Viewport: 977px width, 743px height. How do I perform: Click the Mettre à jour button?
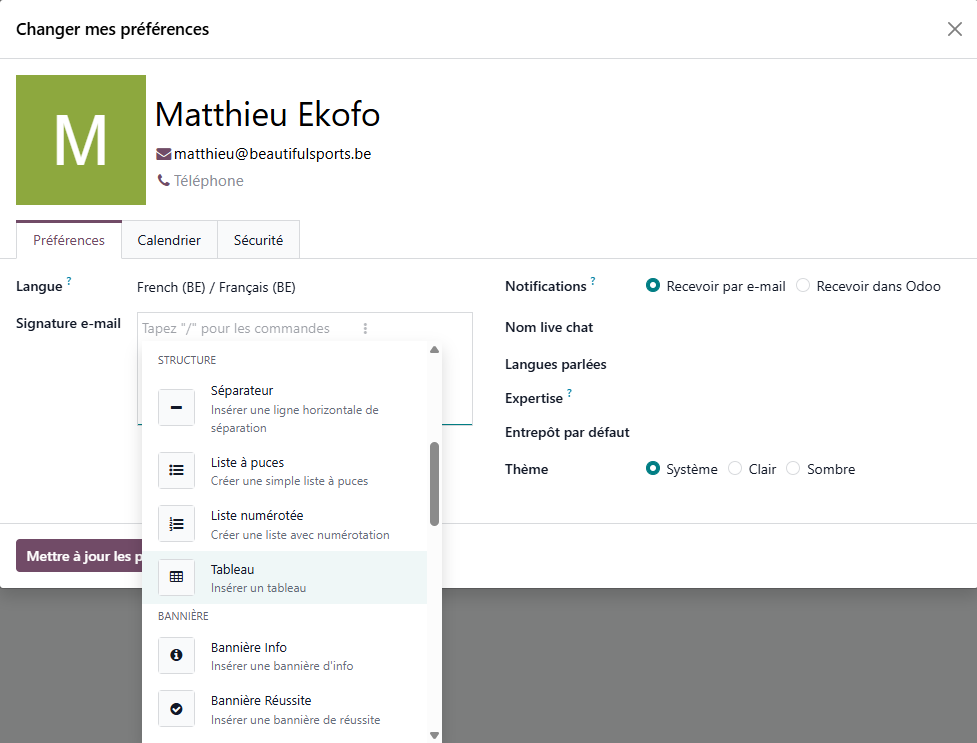tap(78, 556)
